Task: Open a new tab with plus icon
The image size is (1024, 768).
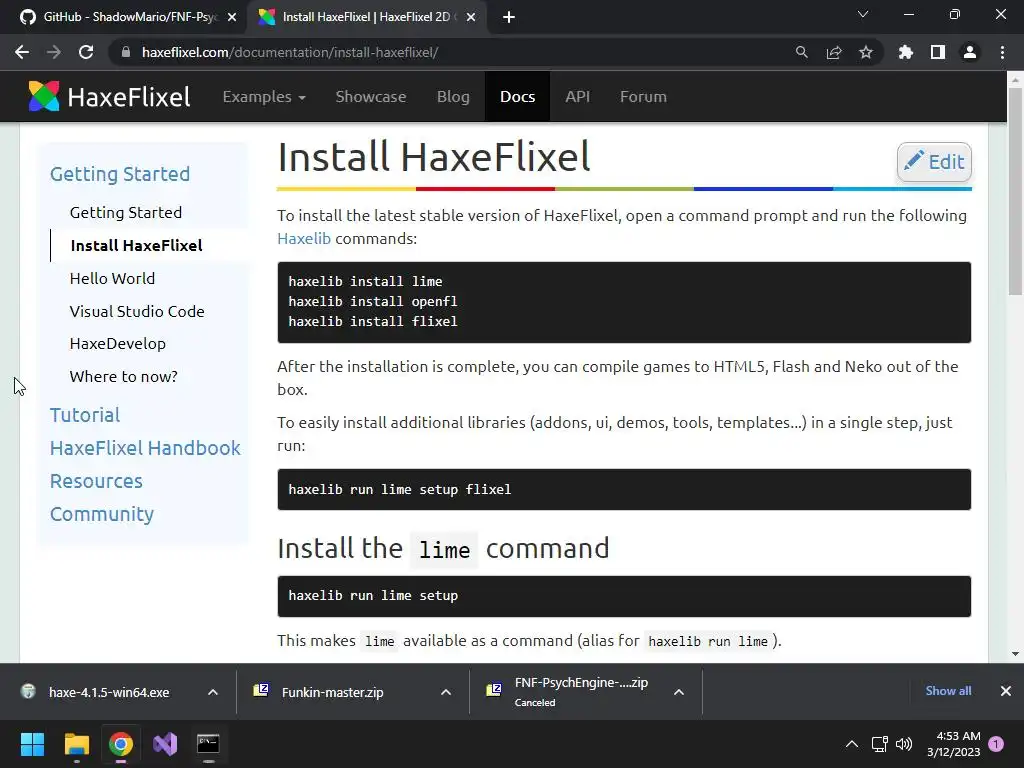Action: coord(509,17)
